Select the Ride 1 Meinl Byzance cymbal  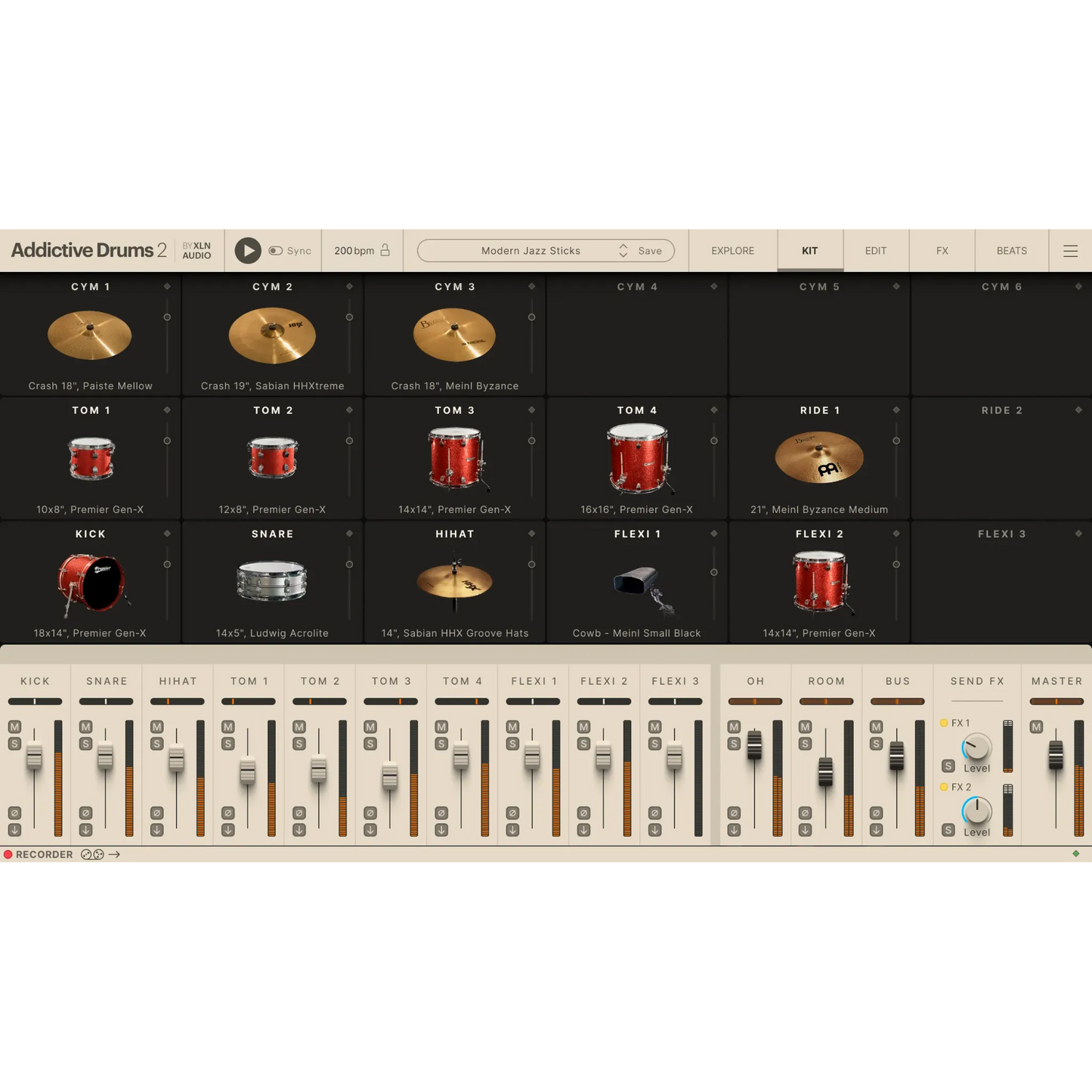point(818,457)
